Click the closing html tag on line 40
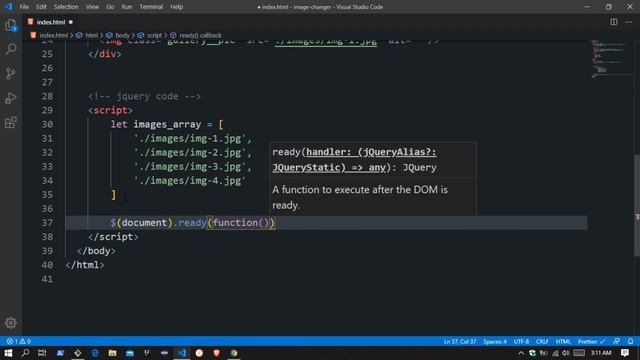The image size is (640, 360). [x=85, y=265]
